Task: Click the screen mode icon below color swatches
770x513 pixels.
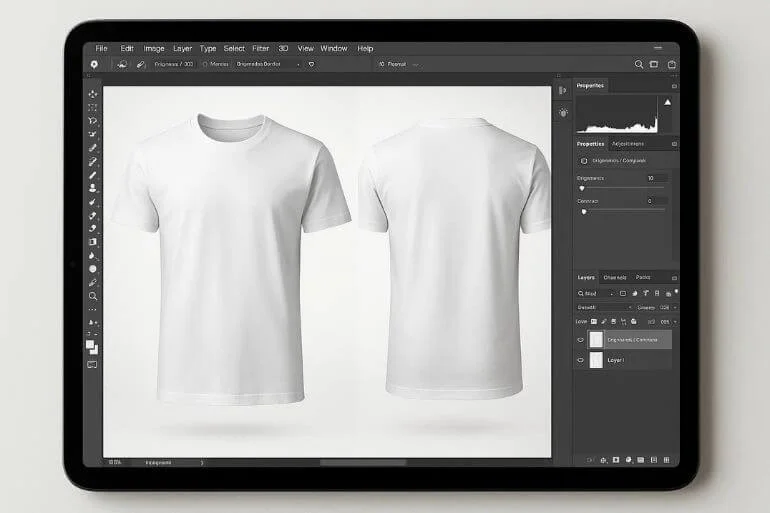Action: [92, 365]
